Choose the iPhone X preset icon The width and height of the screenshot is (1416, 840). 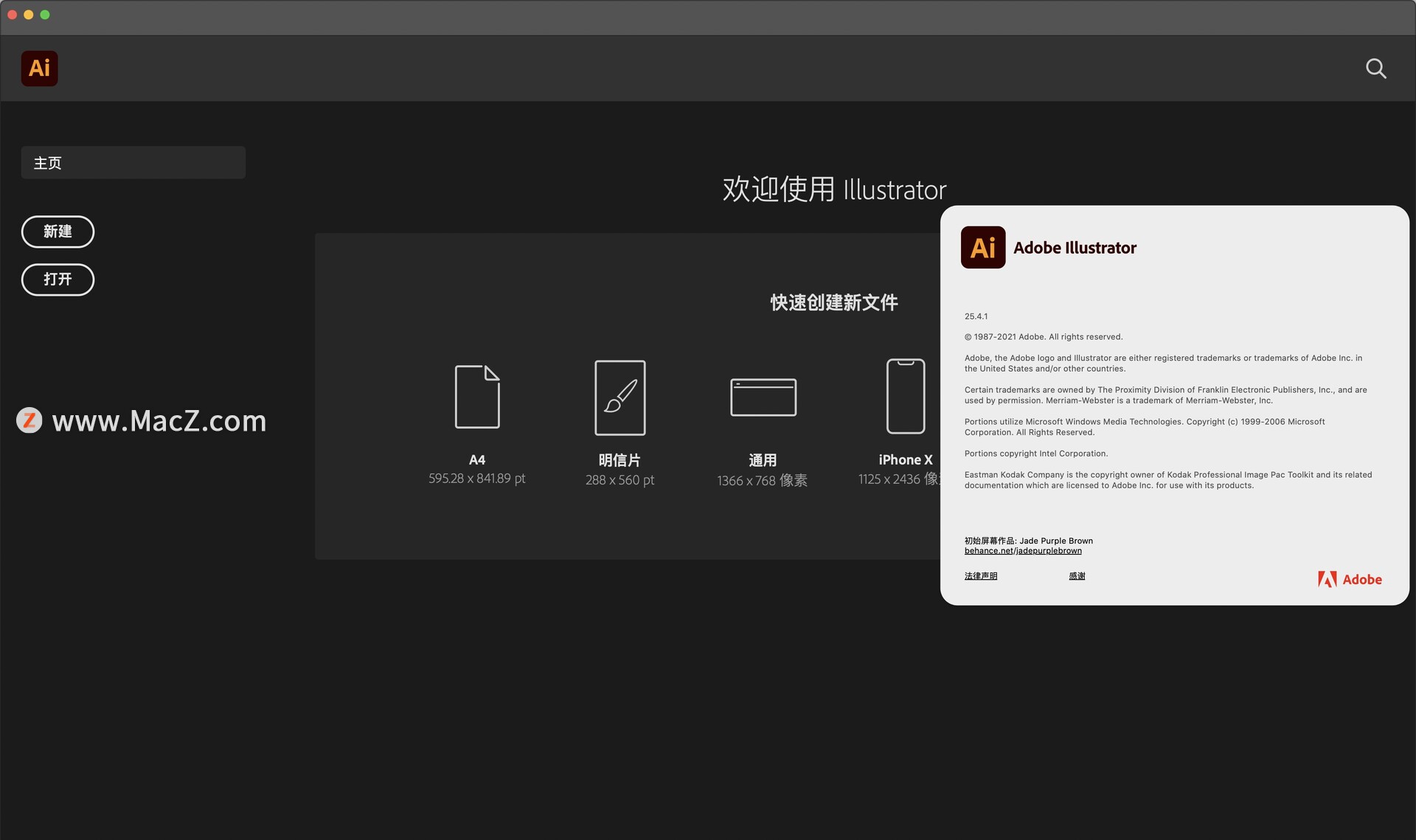point(906,396)
